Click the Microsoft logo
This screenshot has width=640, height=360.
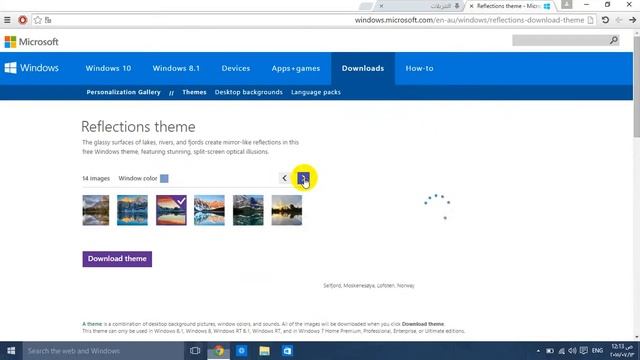[31, 42]
